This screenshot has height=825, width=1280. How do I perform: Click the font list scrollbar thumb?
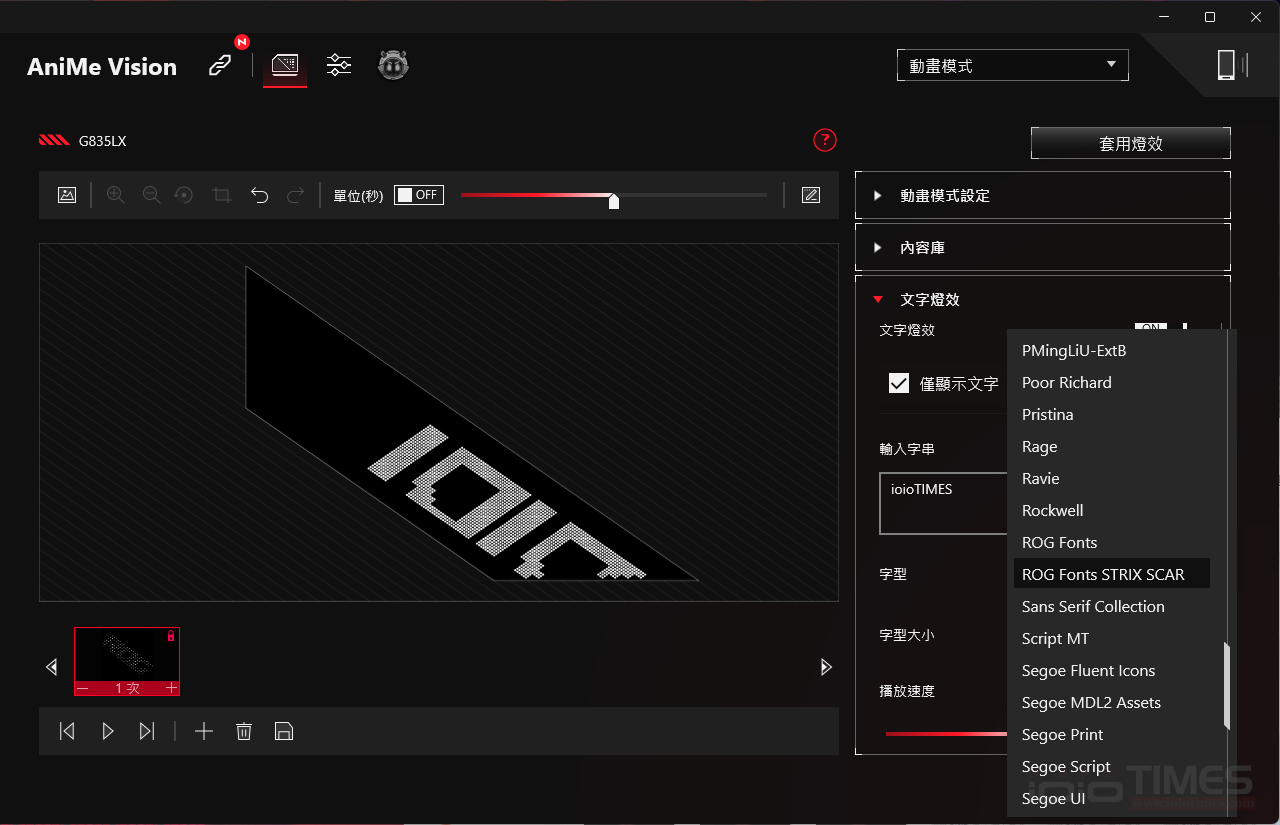point(1227,688)
